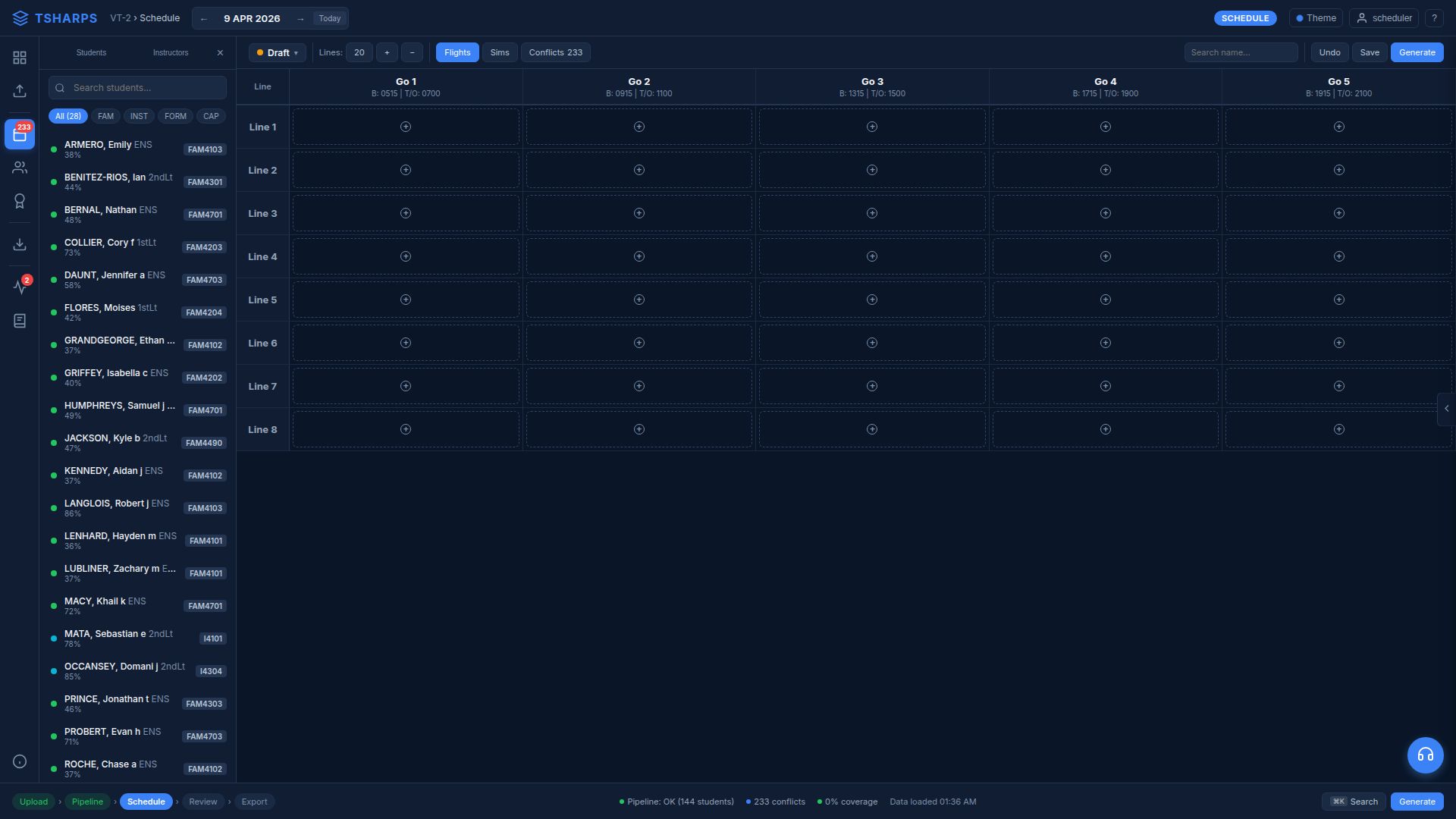
Task: Add flight to Line 6 Go 4
Action: [1106, 343]
